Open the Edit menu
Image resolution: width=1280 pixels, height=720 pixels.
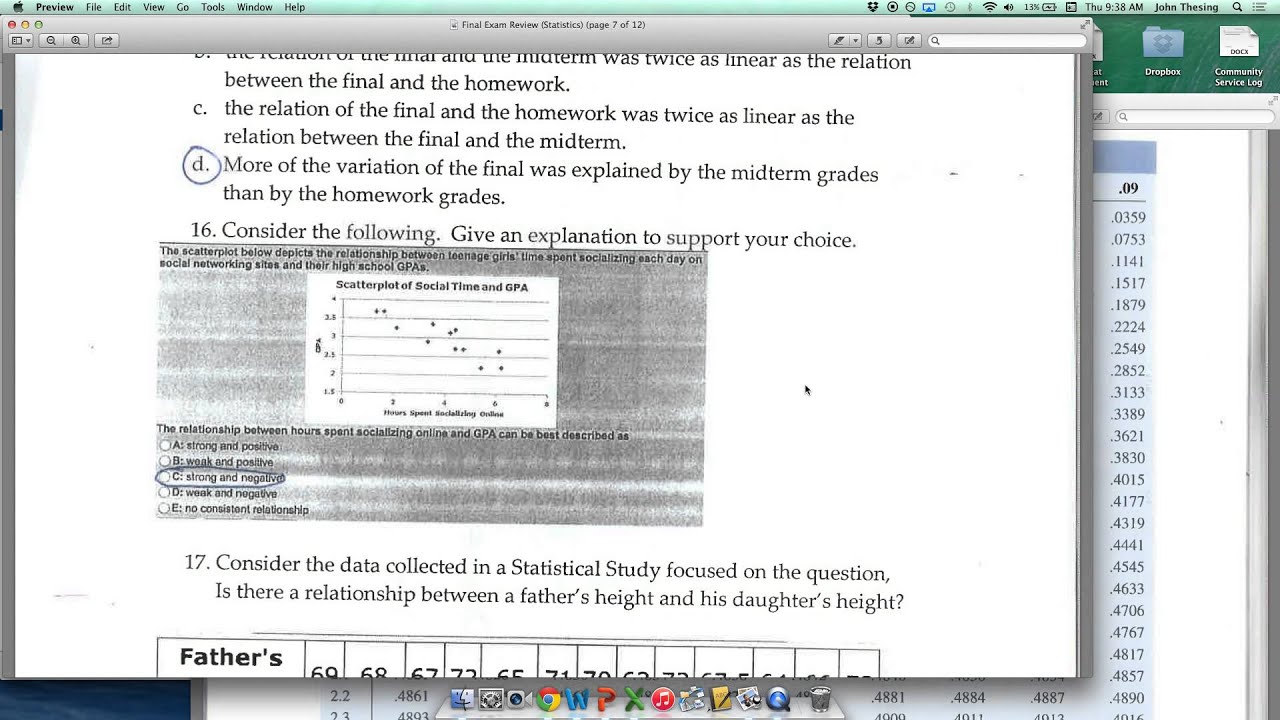tap(122, 7)
